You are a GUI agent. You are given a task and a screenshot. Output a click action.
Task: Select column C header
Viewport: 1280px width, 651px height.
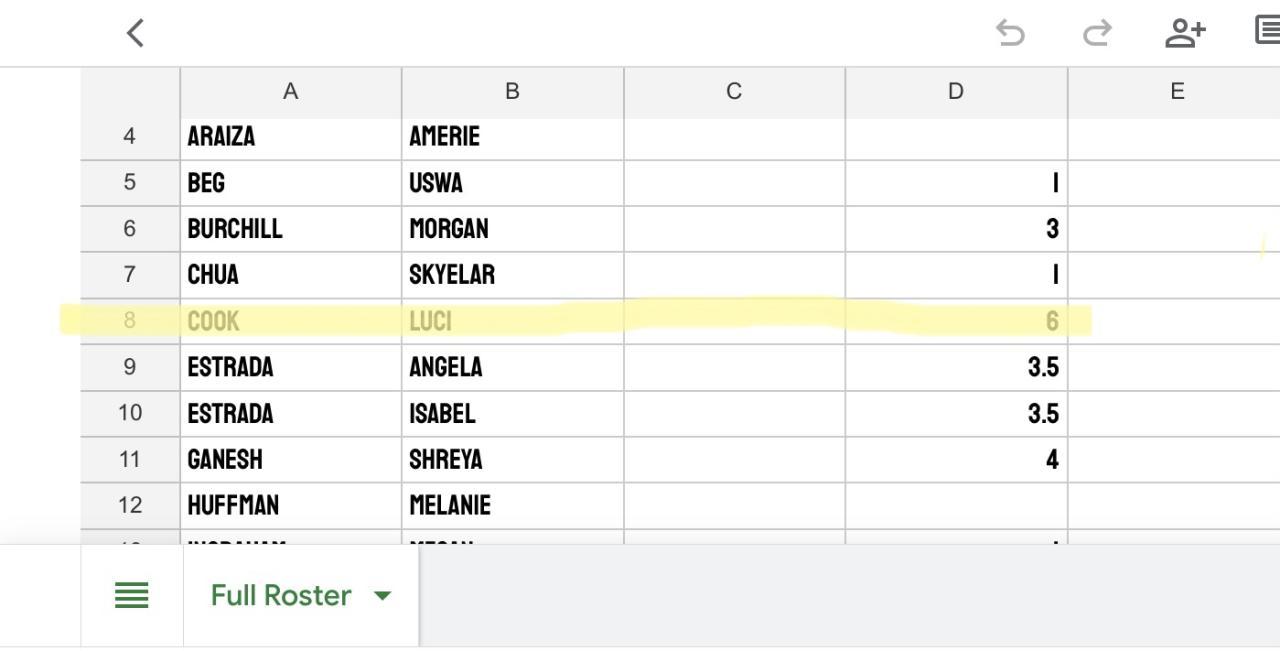click(x=734, y=92)
